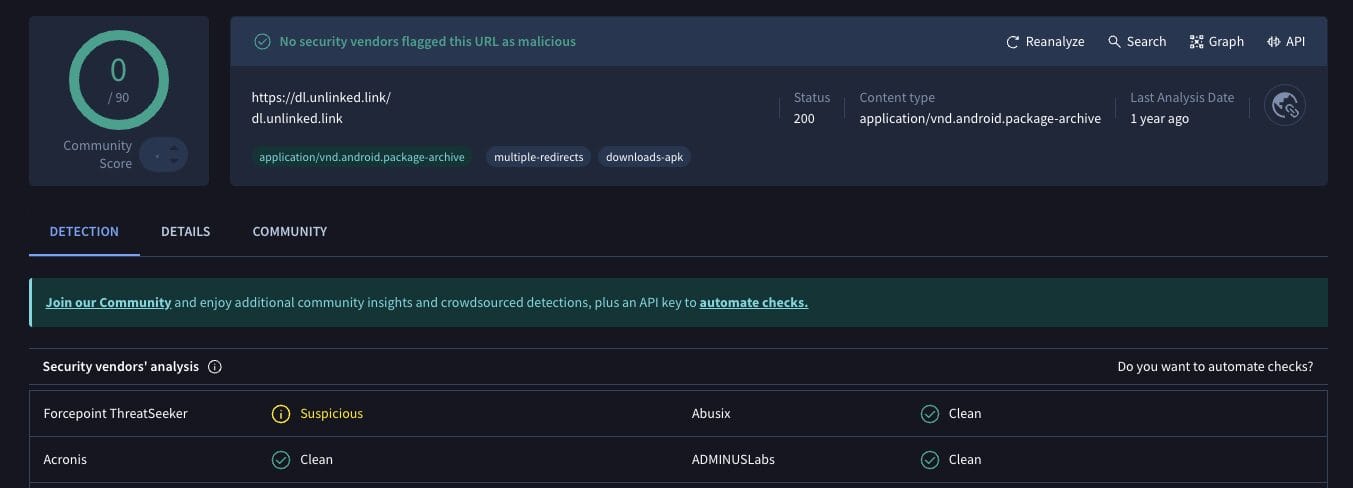Switch to the DETAILS tab
Viewport: 1353px width, 488px height.
point(185,231)
